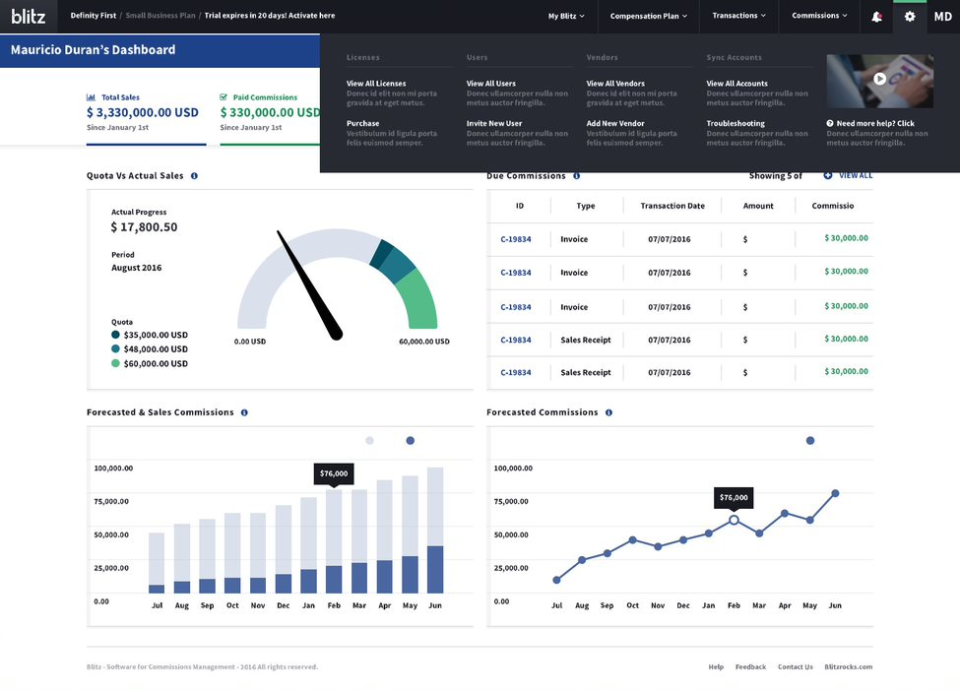Click the blitz logo
960x690 pixels.
[28, 16]
